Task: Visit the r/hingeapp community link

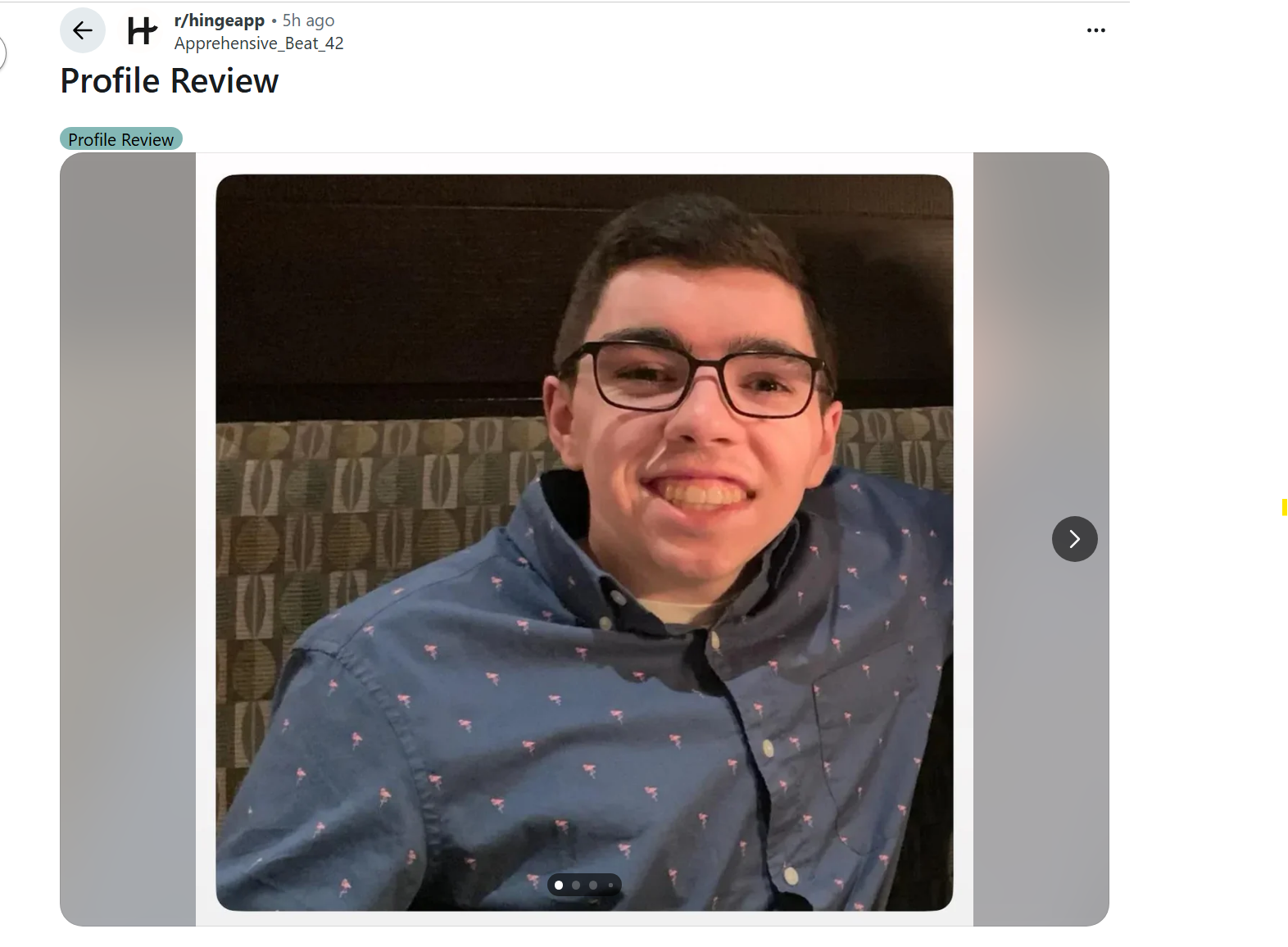Action: (x=220, y=20)
